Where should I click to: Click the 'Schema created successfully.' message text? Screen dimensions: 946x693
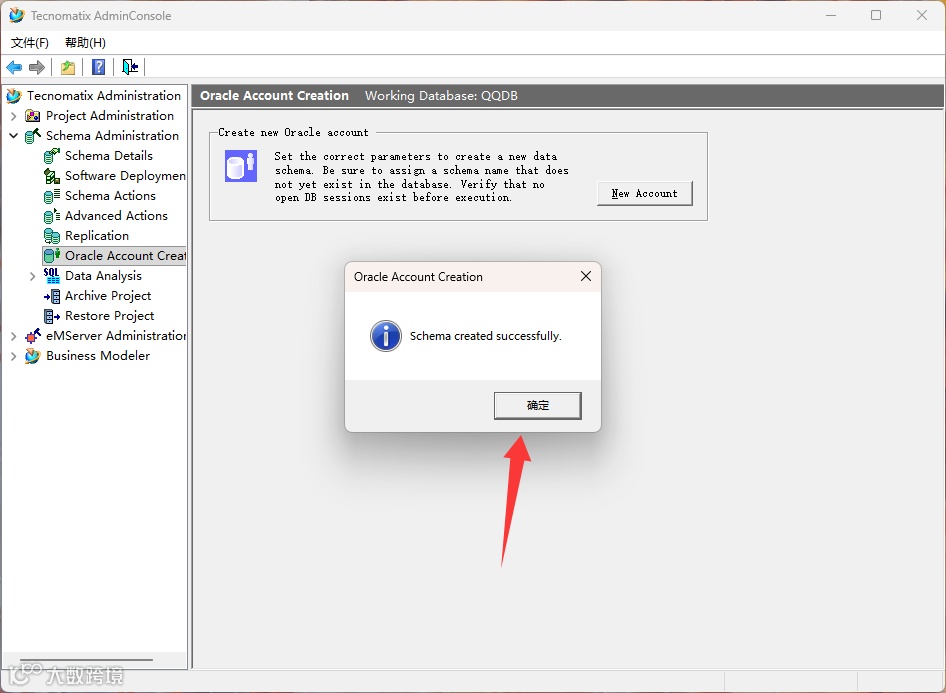click(x=486, y=336)
